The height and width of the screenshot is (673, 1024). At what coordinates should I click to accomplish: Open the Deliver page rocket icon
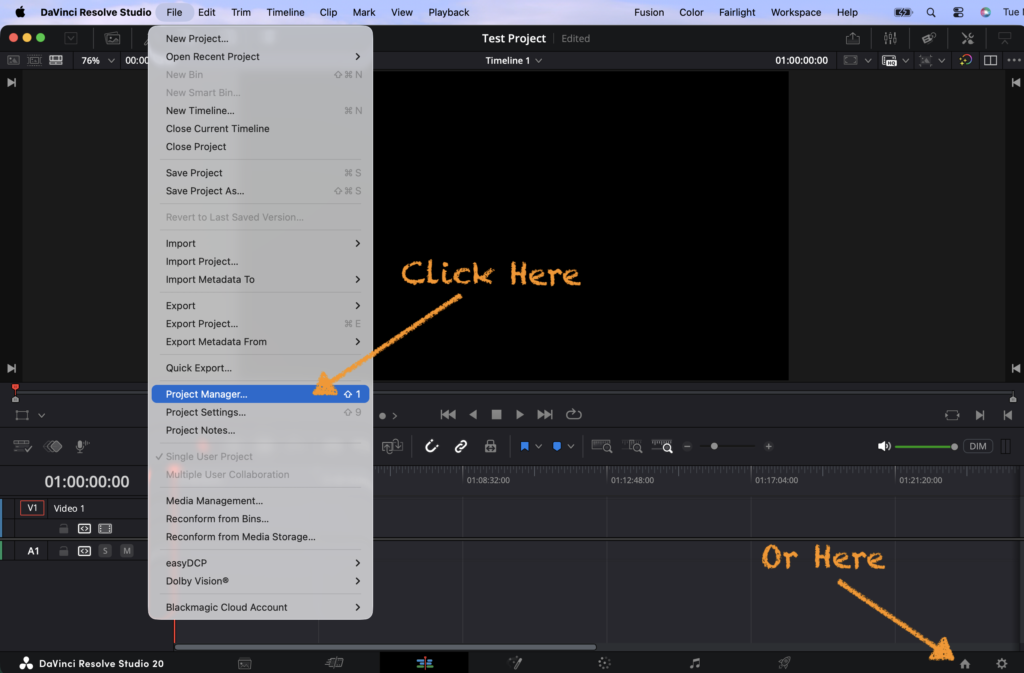[785, 663]
